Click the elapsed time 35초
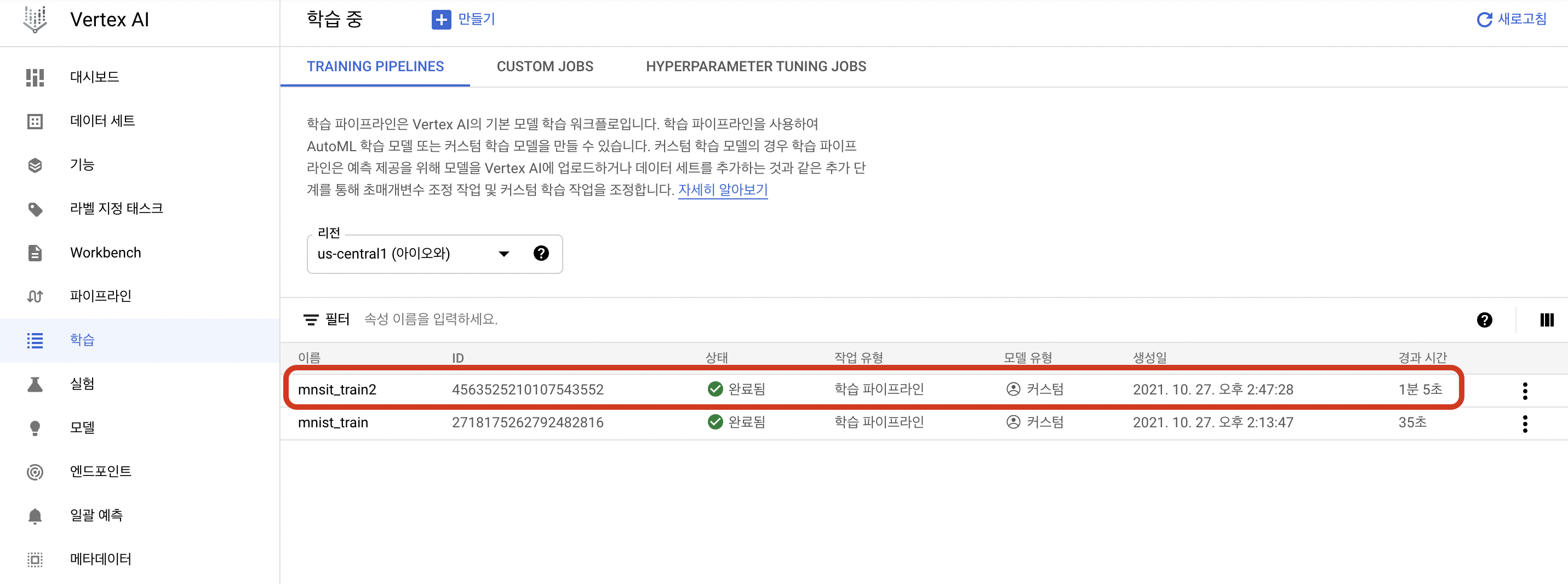Viewport: 1568px width, 584px height. 1412,422
